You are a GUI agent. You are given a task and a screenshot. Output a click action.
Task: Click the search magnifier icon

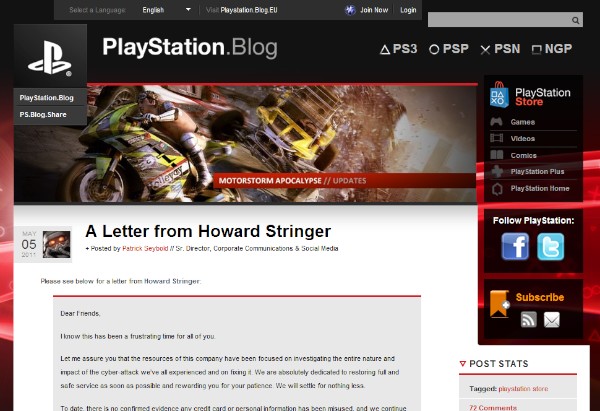[575, 20]
